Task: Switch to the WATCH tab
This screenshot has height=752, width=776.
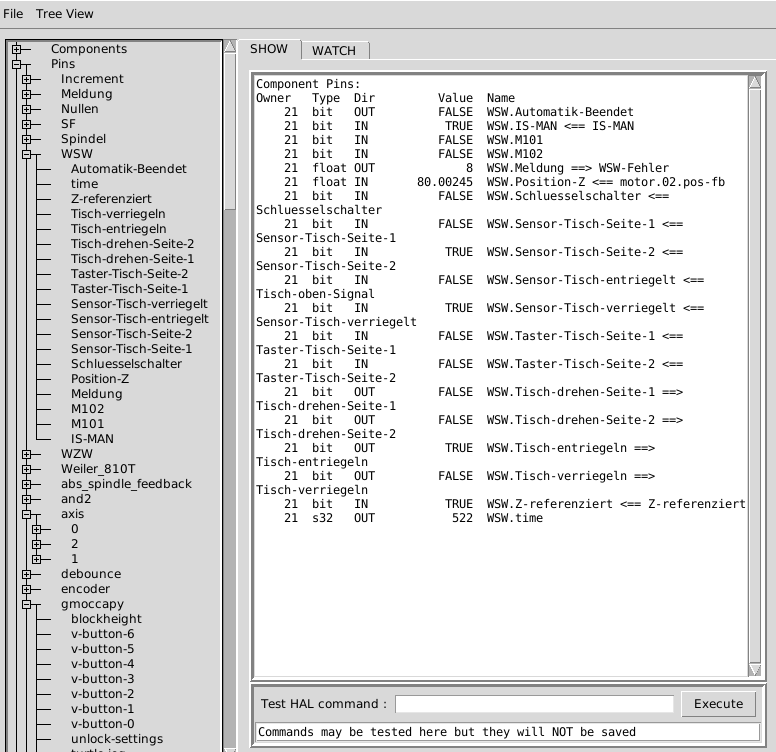Action: (x=334, y=50)
